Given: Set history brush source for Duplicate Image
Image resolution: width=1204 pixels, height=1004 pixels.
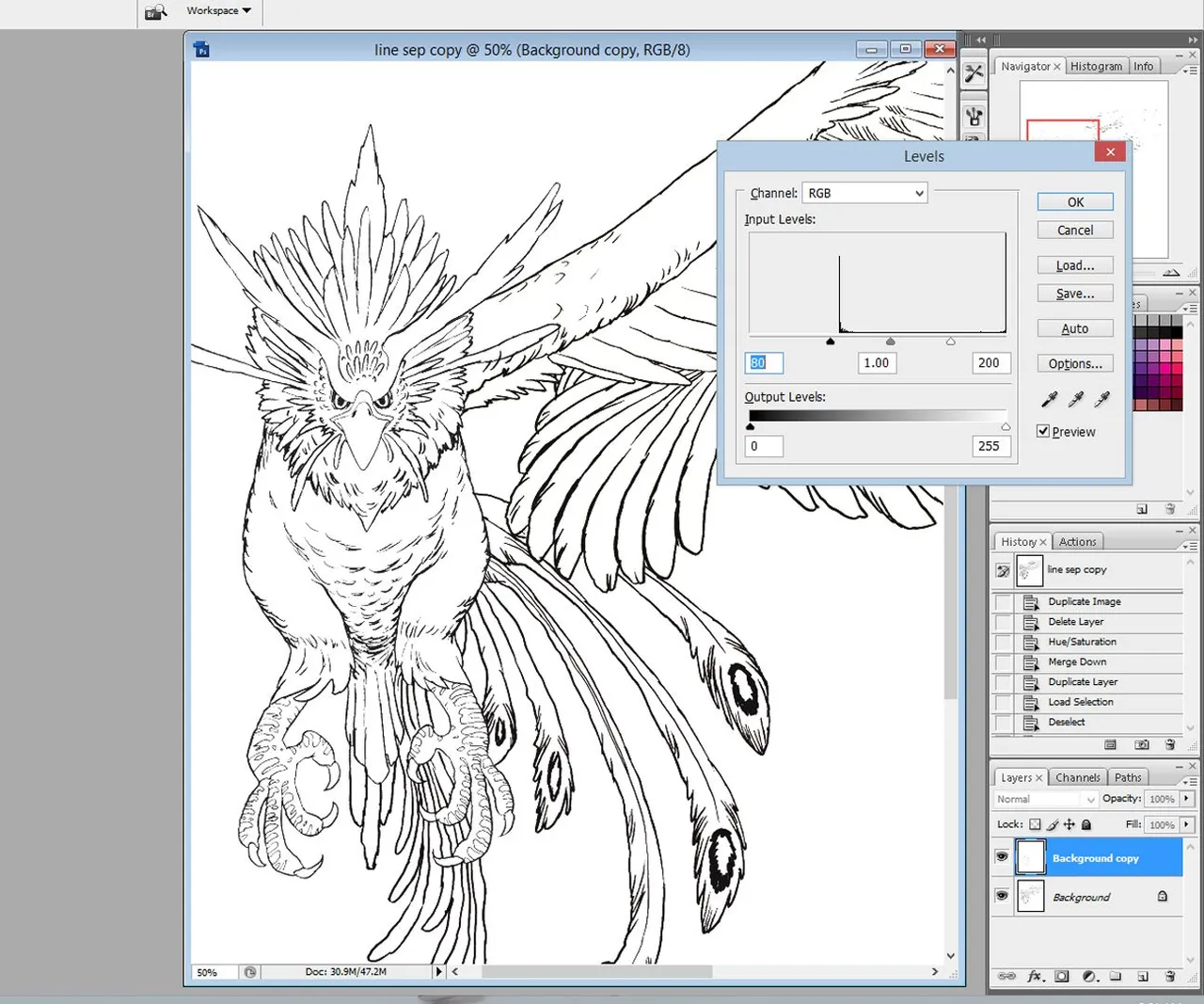Looking at the screenshot, I should (x=1004, y=602).
